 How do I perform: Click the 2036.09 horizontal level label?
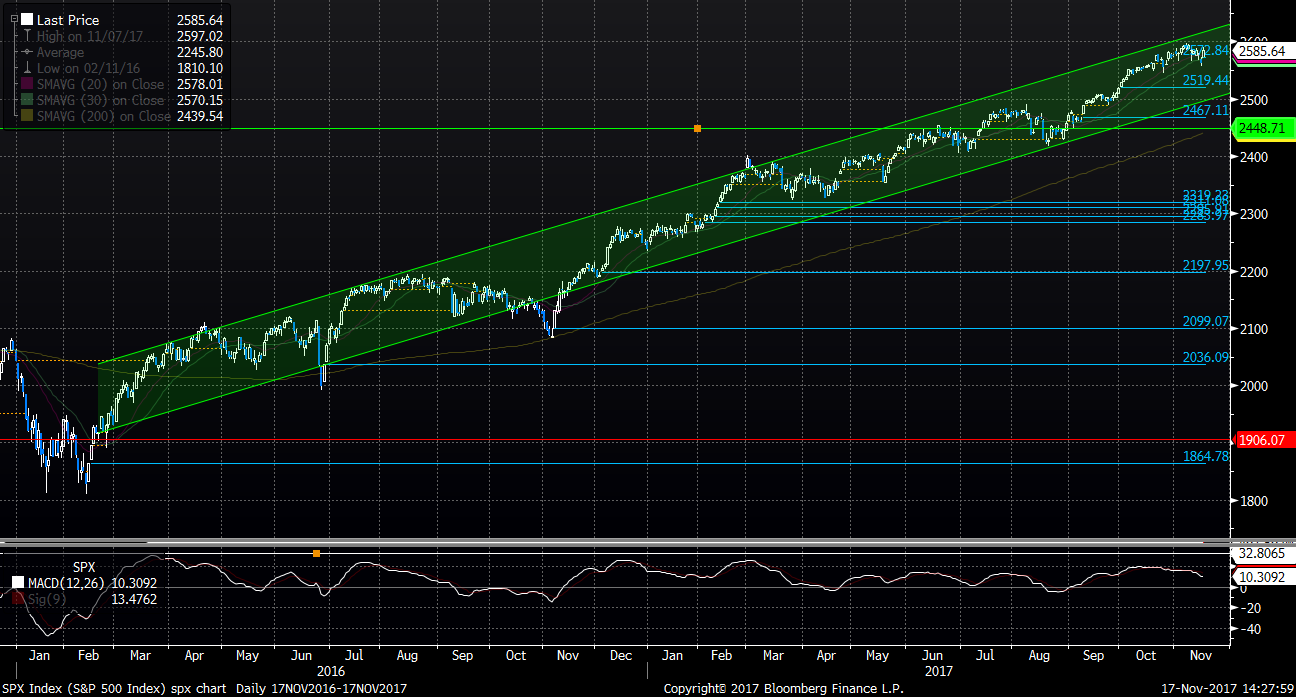1205,357
